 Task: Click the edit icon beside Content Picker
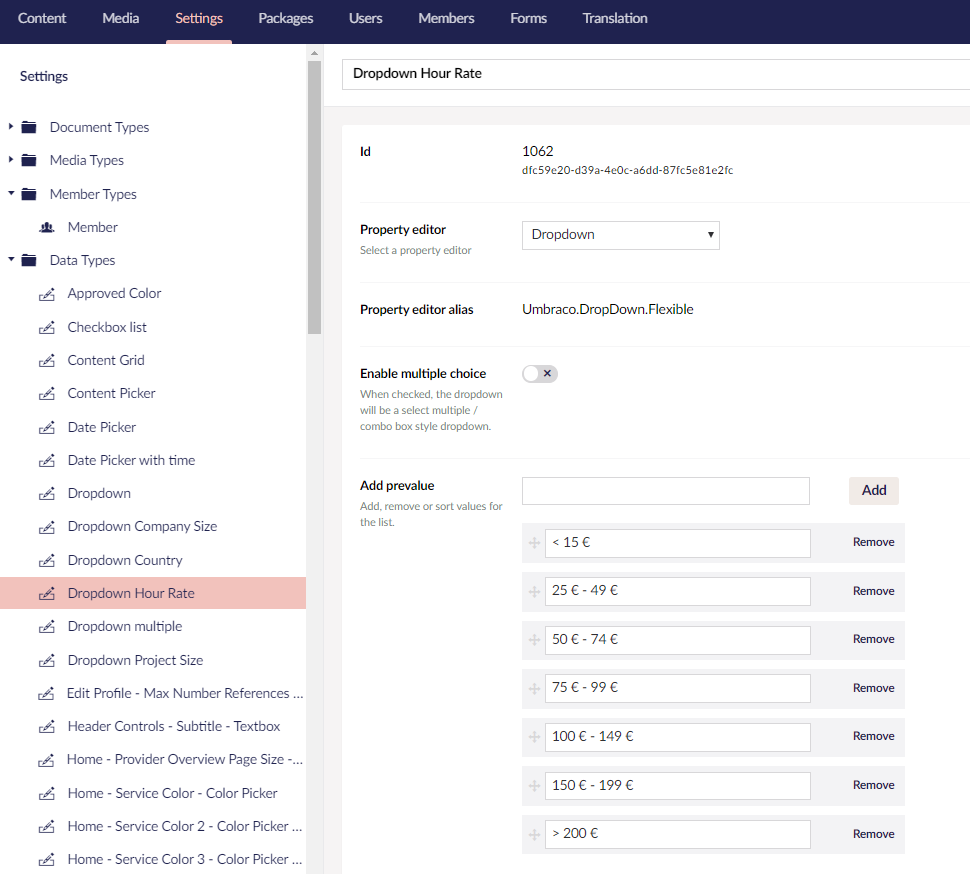(46, 393)
